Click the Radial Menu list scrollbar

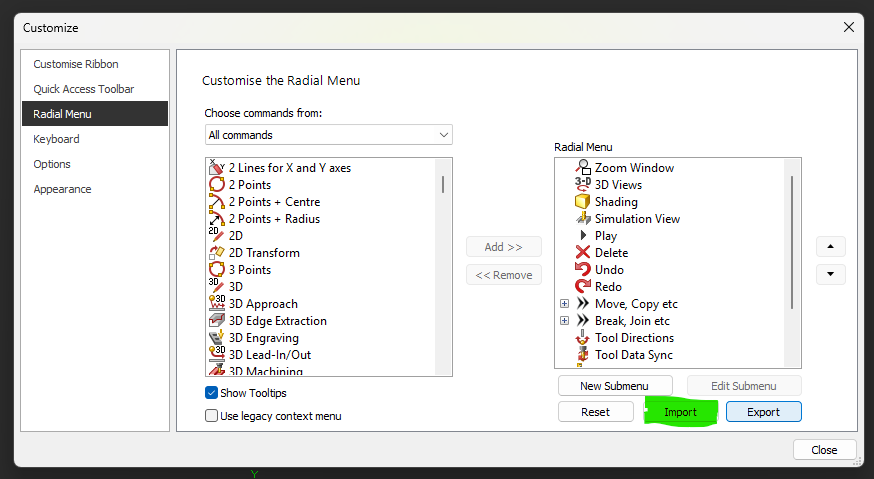click(792, 240)
